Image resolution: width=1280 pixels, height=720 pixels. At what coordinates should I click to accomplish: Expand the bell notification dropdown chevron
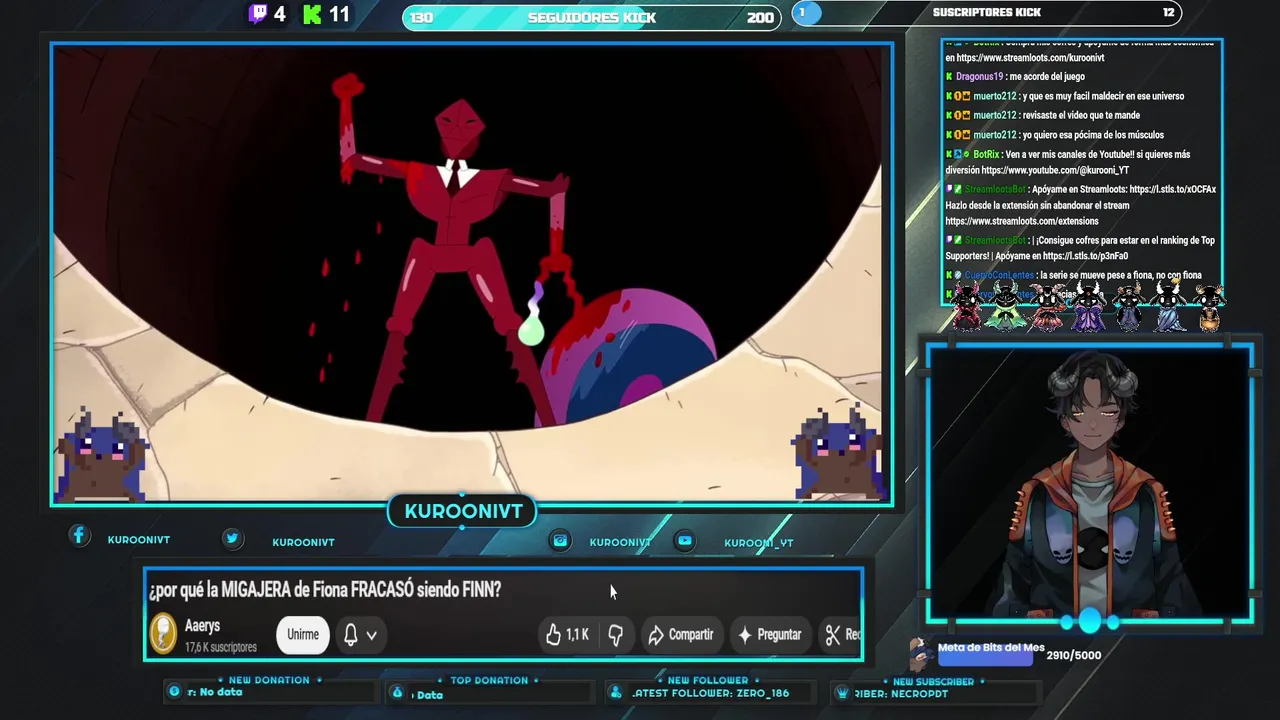click(x=371, y=635)
